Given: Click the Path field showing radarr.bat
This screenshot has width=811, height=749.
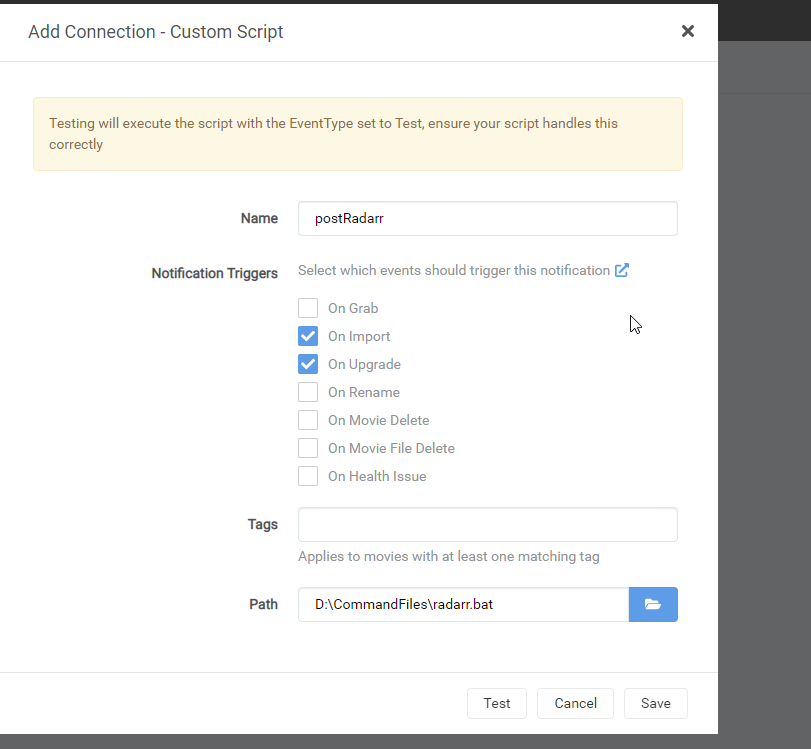Looking at the screenshot, I should click(x=462, y=604).
